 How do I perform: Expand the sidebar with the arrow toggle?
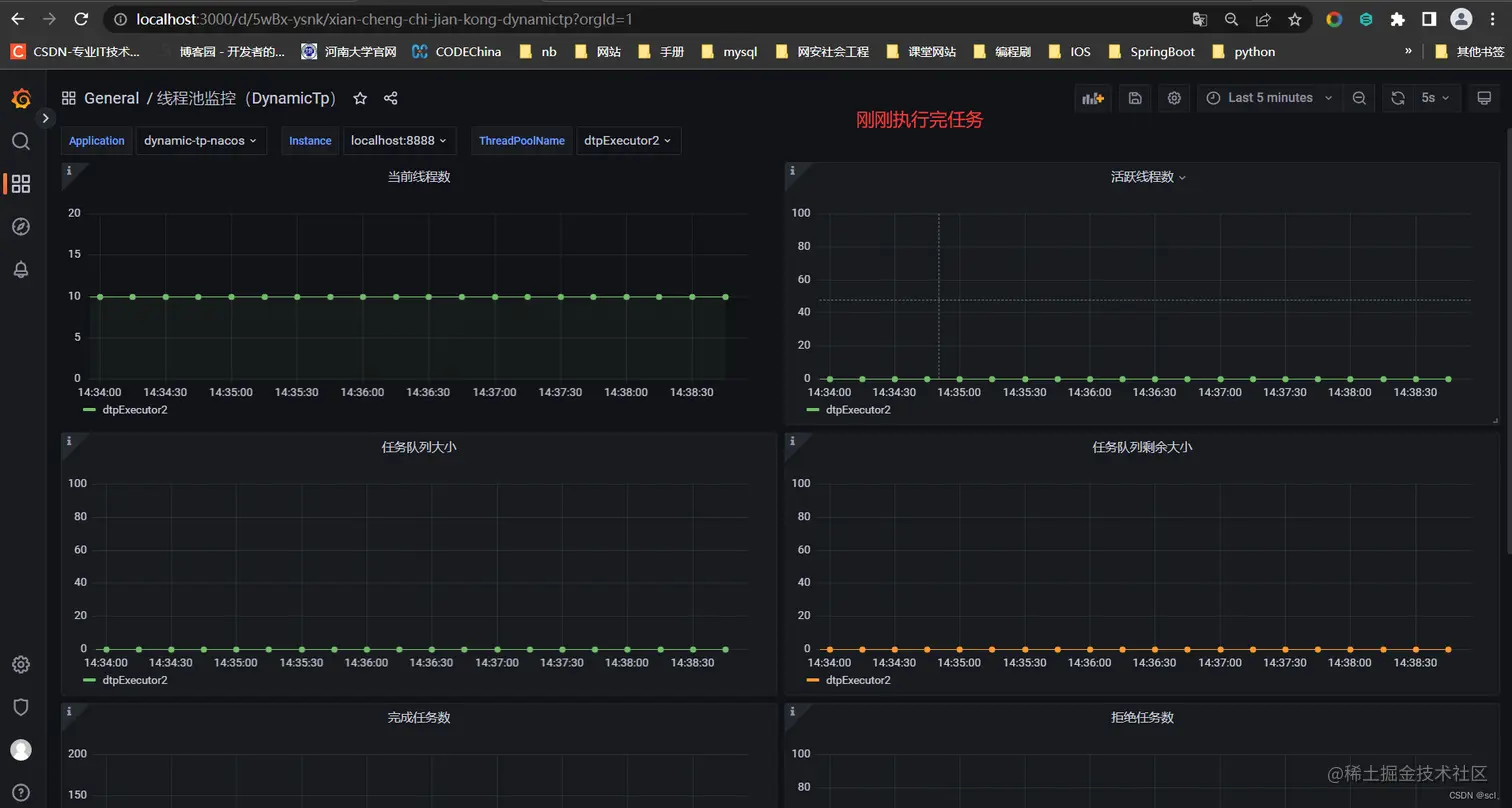pyautogui.click(x=45, y=118)
